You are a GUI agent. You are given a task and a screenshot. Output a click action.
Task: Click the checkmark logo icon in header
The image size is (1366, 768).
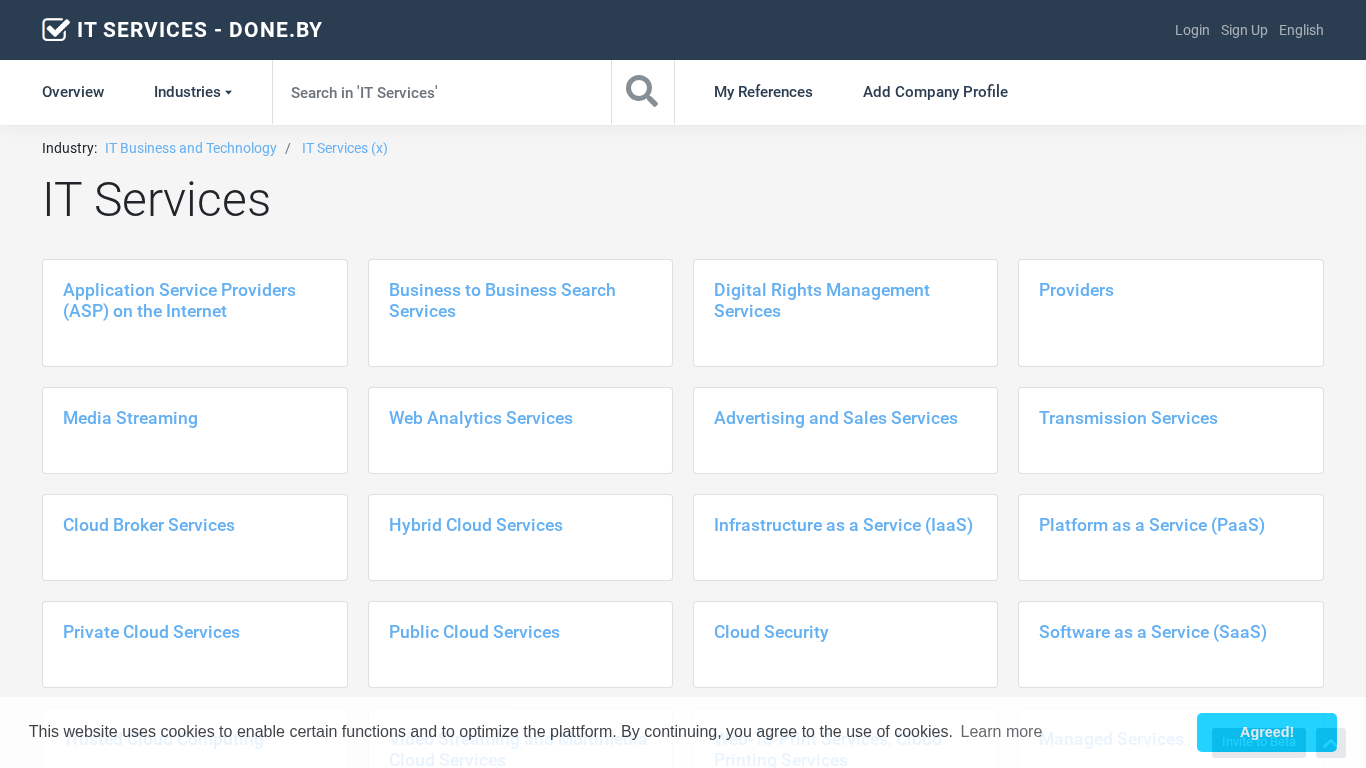[56, 30]
